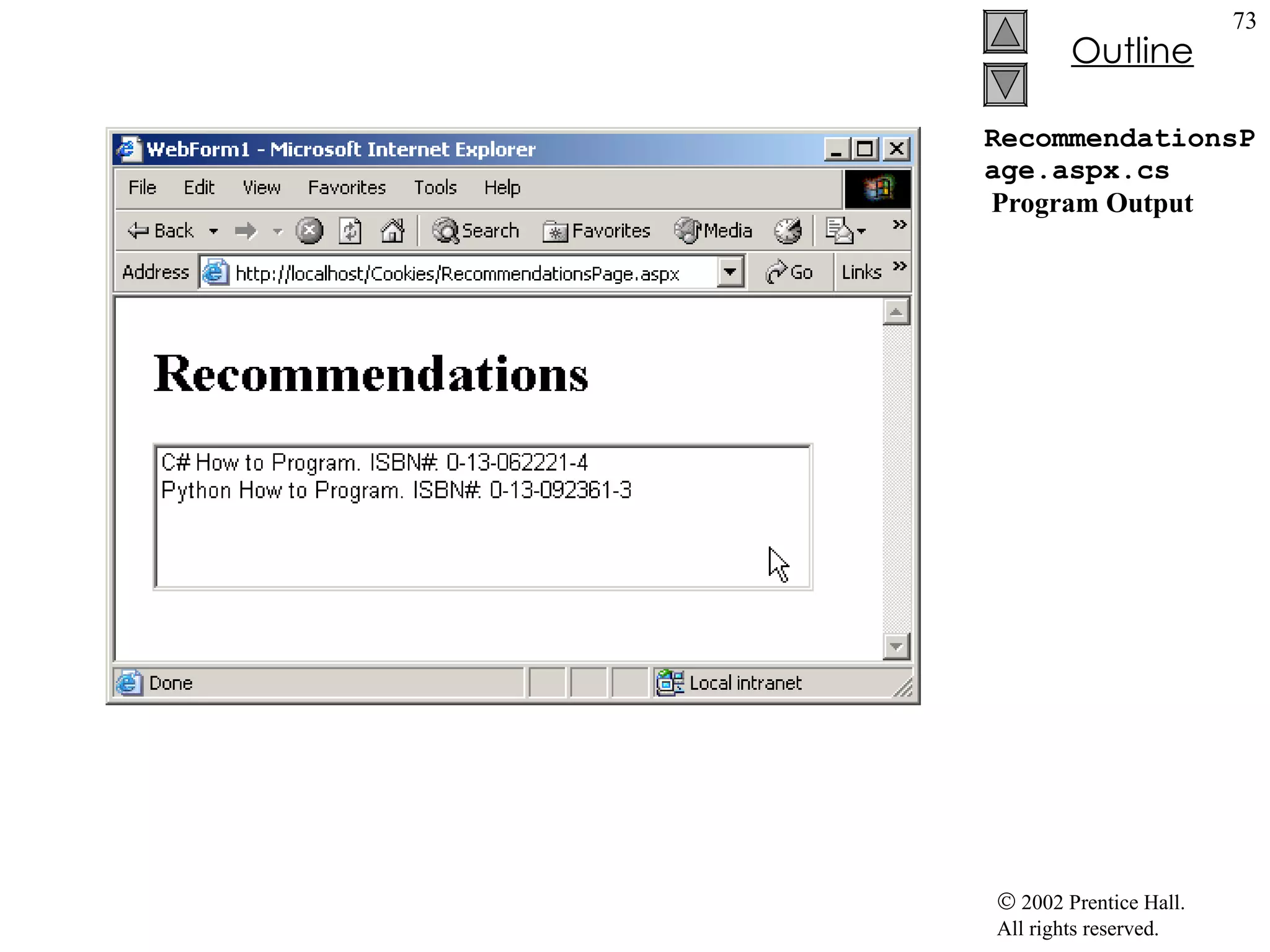The height and width of the screenshot is (952, 1270).
Task: Open the File menu
Action: tap(142, 187)
